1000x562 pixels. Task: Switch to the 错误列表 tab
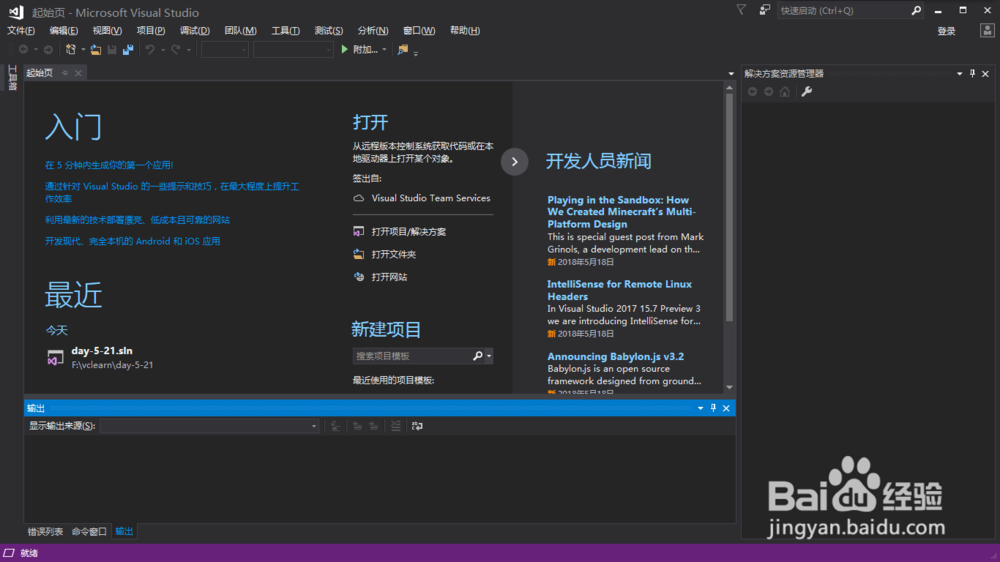[x=45, y=531]
